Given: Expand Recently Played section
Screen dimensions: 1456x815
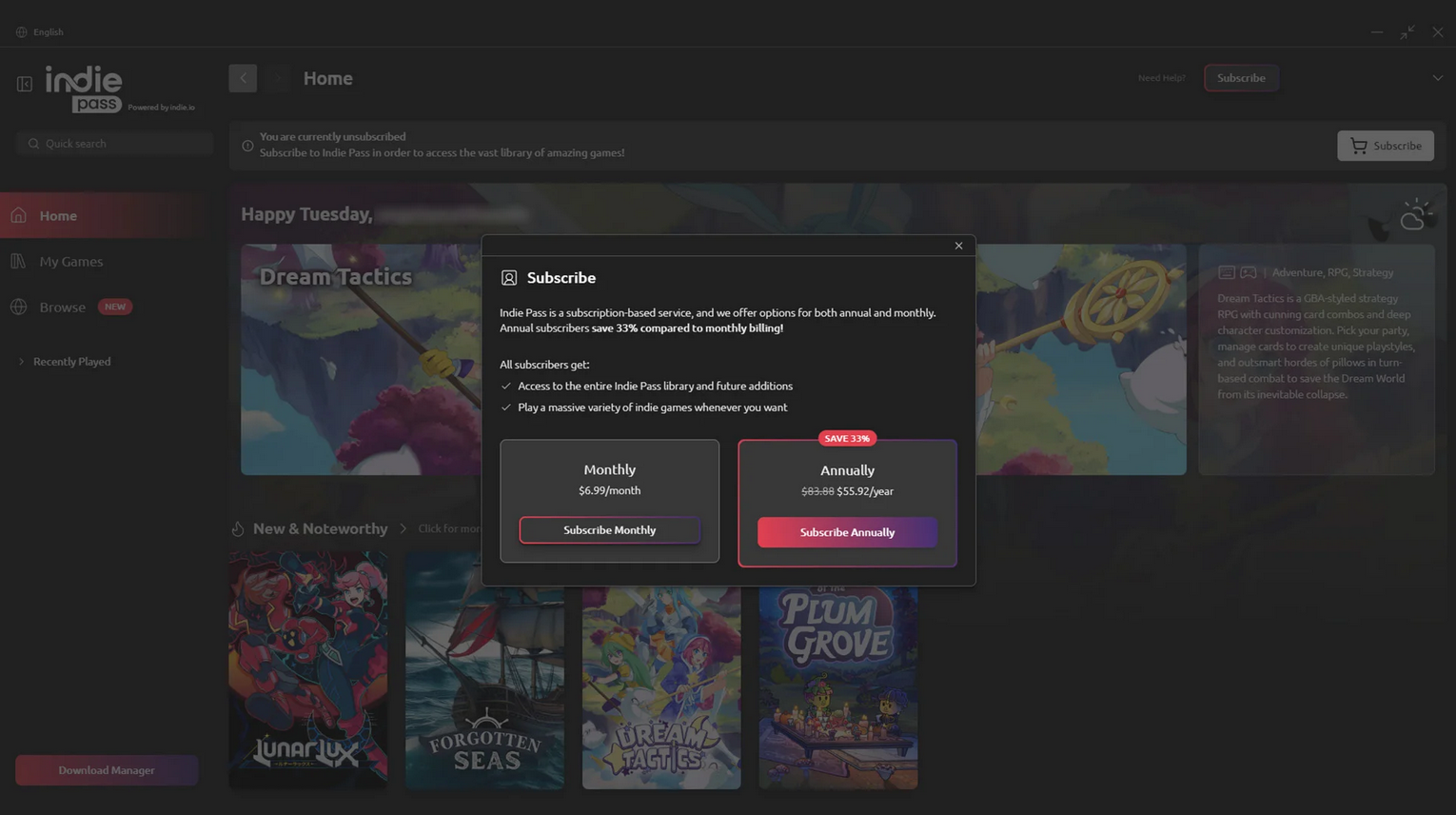Looking at the screenshot, I should point(65,362).
